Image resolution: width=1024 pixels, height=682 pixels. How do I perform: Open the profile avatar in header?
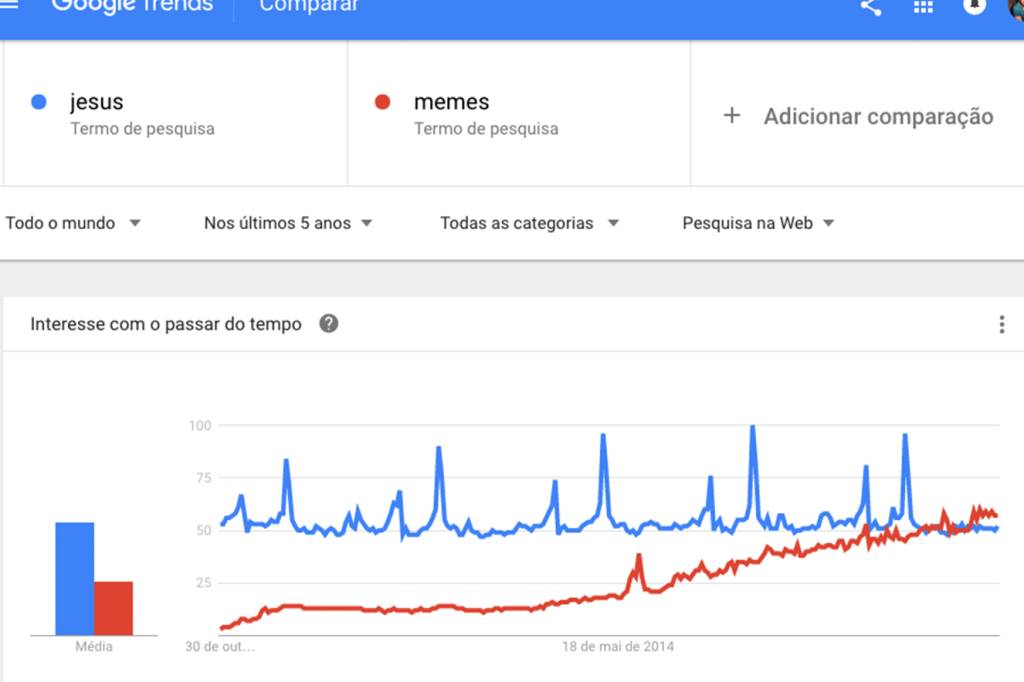pyautogui.click(x=1016, y=8)
